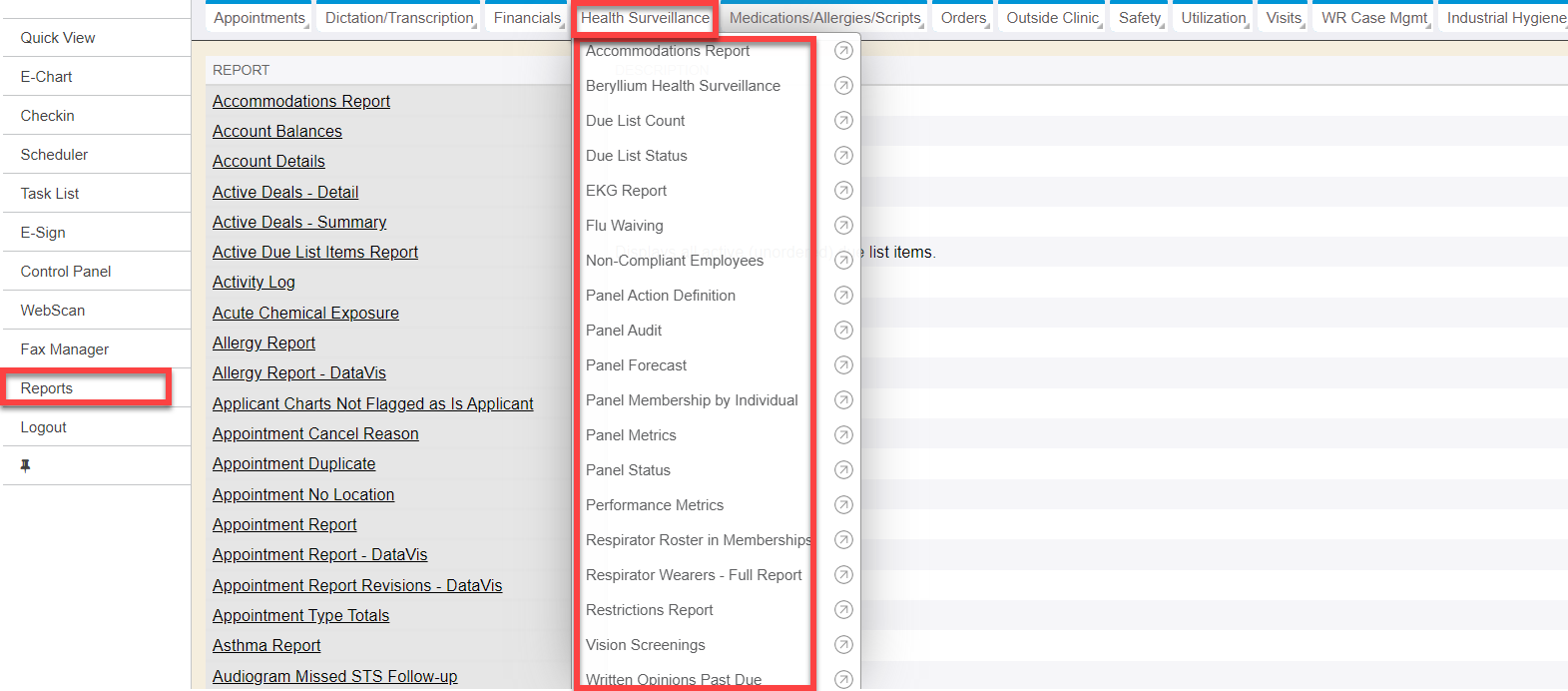The width and height of the screenshot is (1568, 691).
Task: Click the pin icon in the sidebar
Action: [25, 466]
